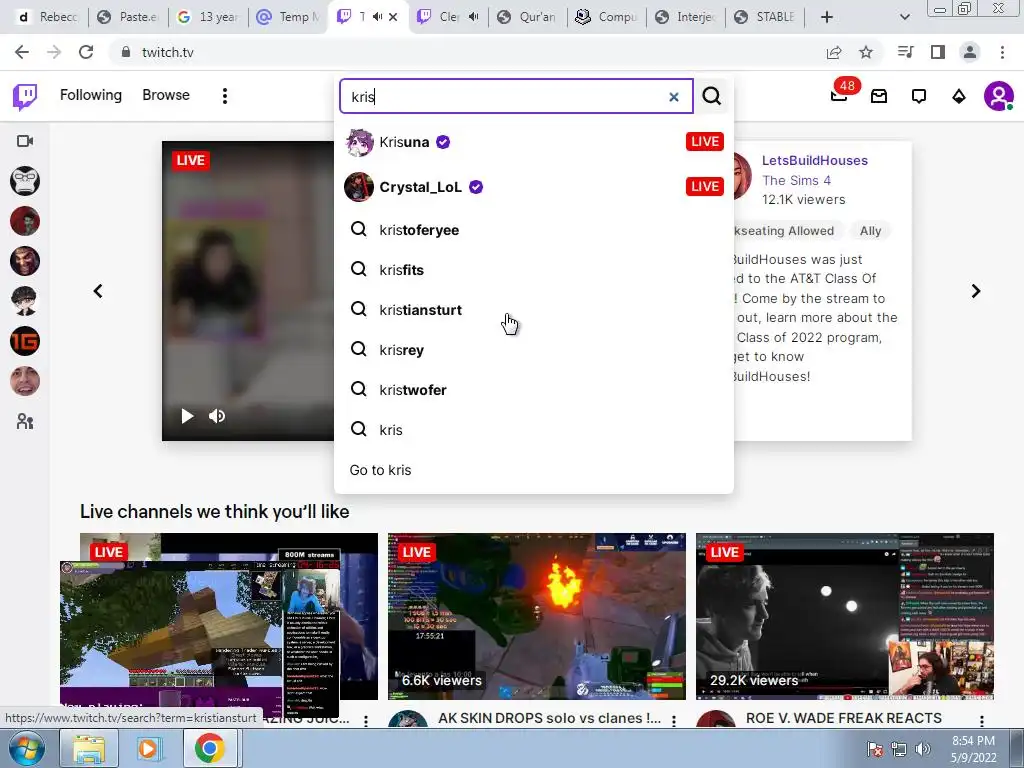Click the Get Bits diamond icon
1024x768 pixels.
click(958, 97)
